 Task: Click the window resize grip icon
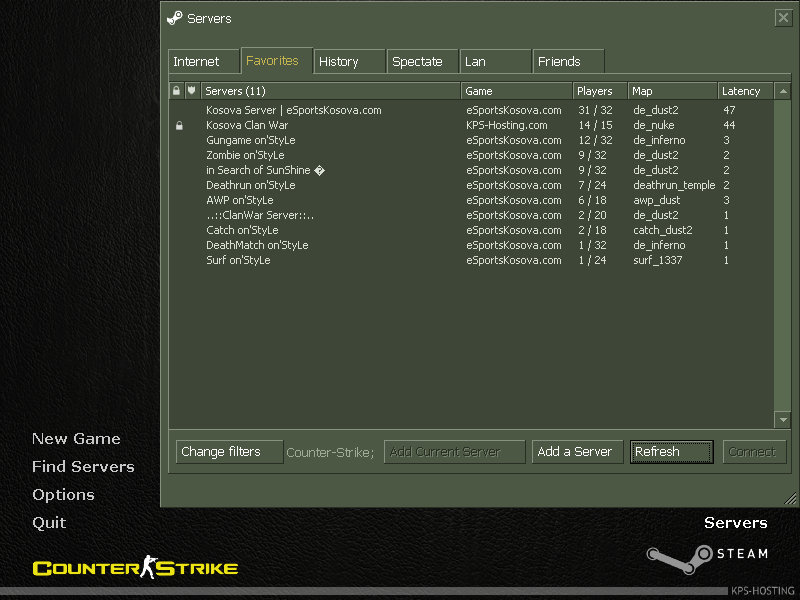pyautogui.click(x=790, y=498)
